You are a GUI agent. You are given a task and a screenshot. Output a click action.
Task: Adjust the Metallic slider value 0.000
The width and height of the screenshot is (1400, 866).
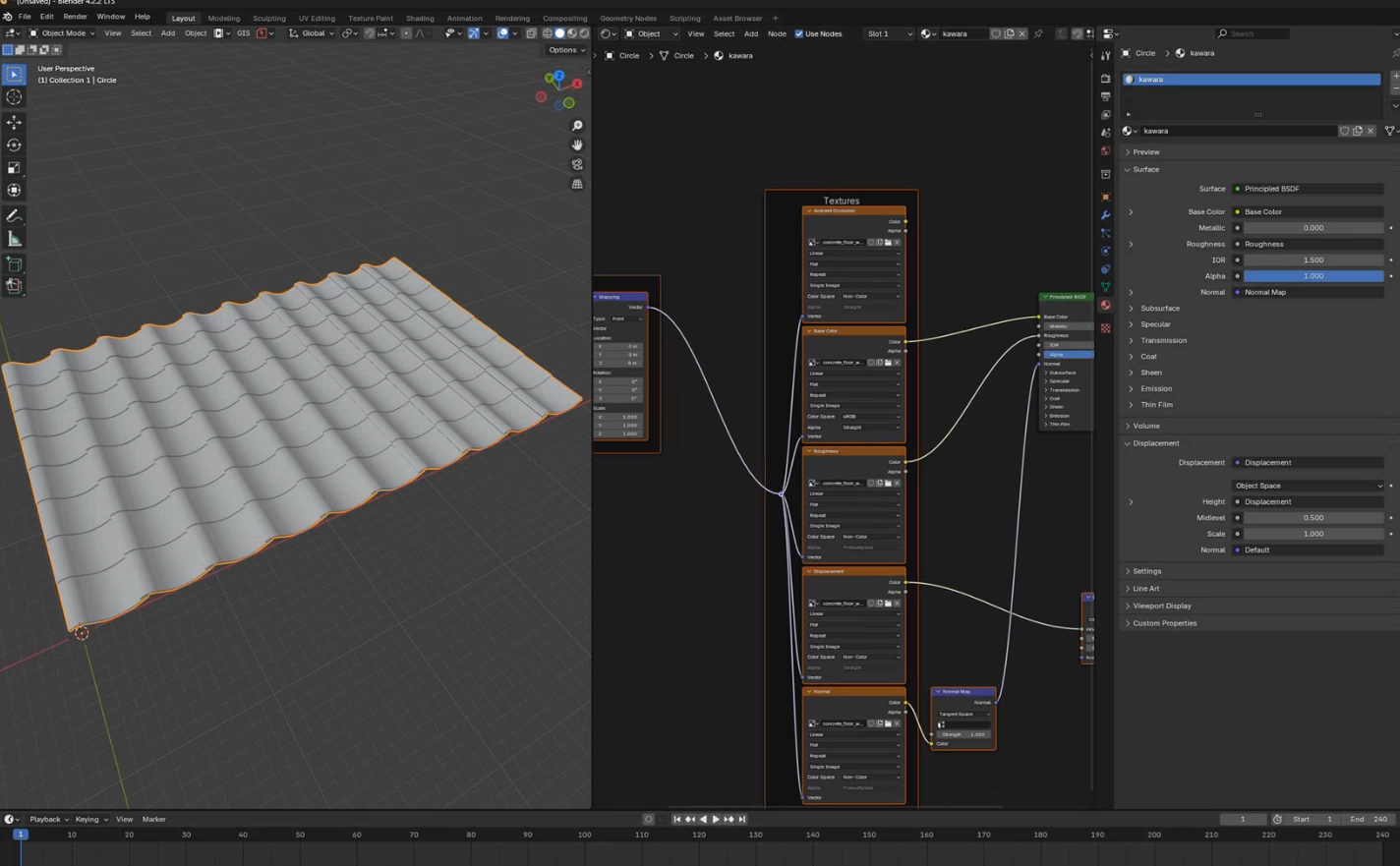pyautogui.click(x=1312, y=228)
